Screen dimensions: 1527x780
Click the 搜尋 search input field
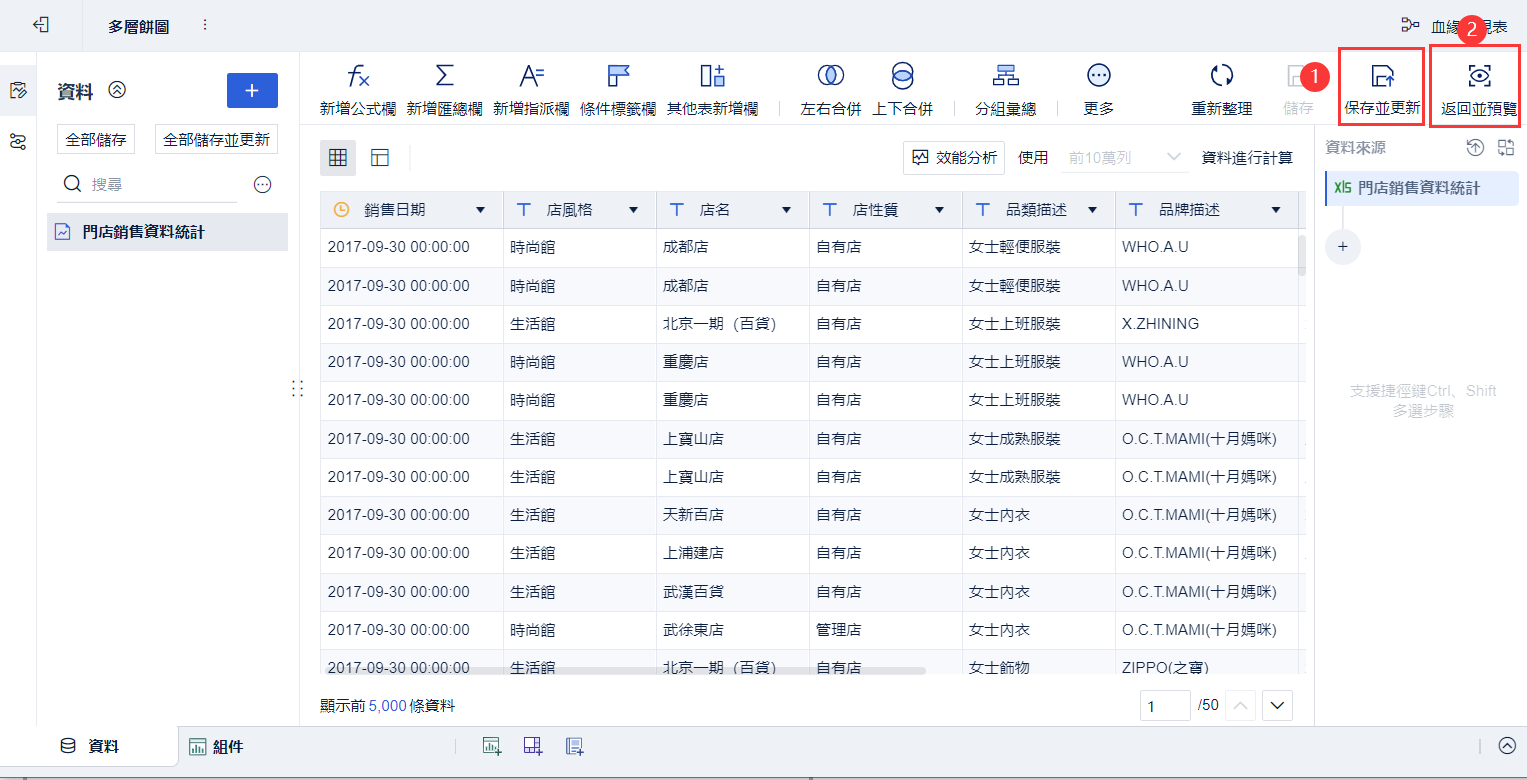coord(160,185)
